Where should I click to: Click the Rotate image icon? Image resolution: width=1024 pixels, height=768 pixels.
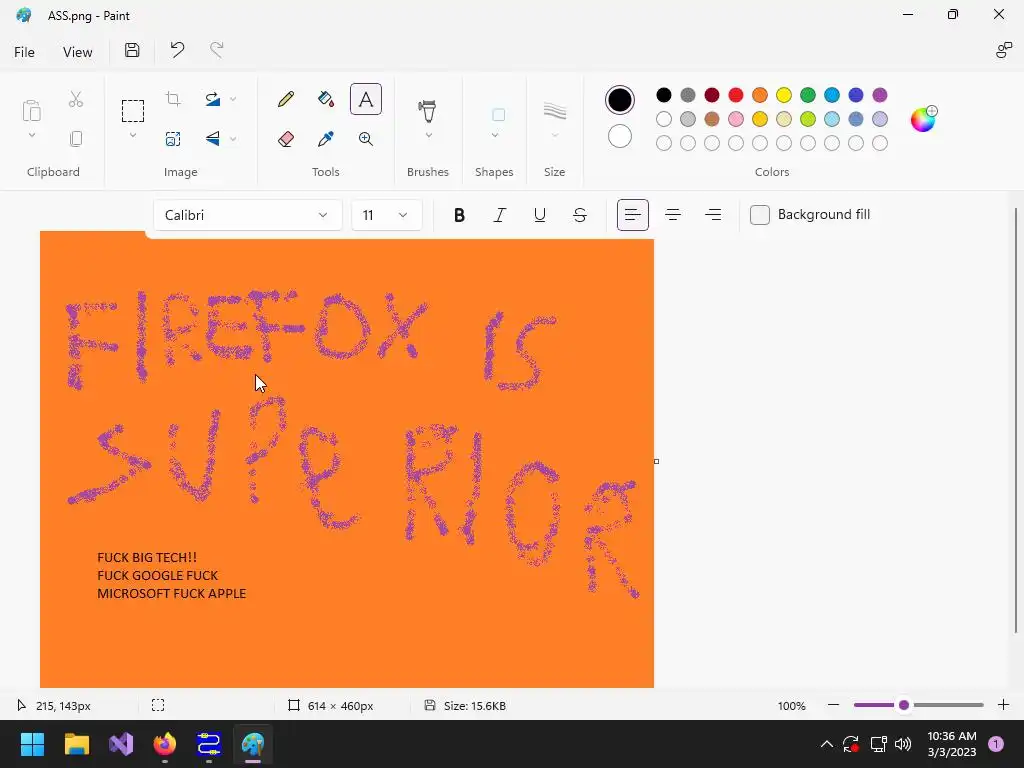[213, 99]
